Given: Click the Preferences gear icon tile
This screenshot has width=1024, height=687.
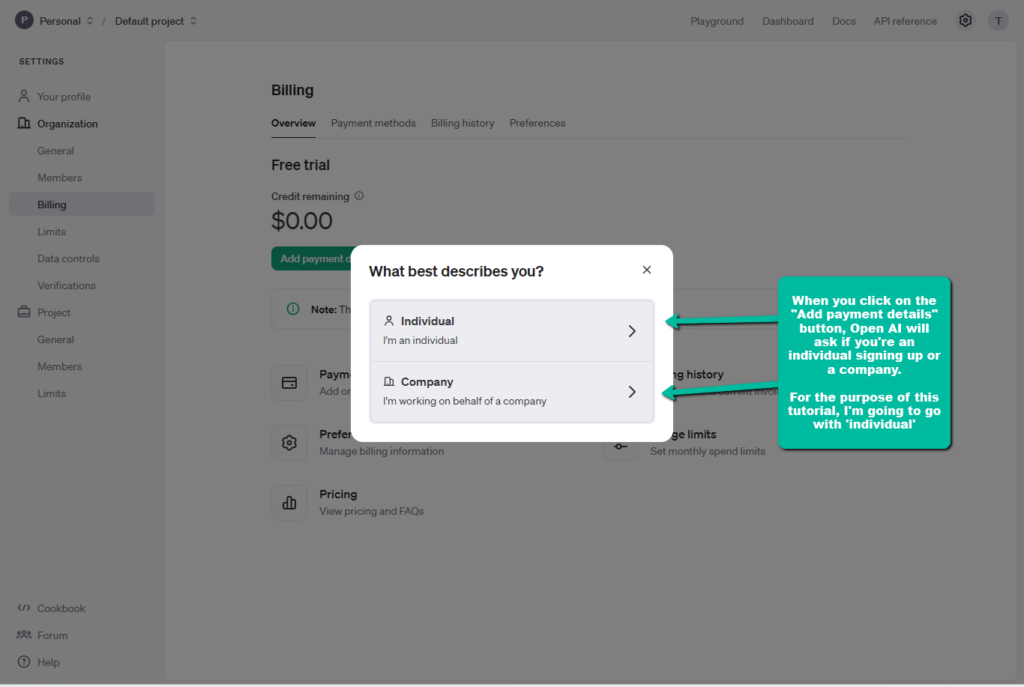Looking at the screenshot, I should click(x=289, y=443).
